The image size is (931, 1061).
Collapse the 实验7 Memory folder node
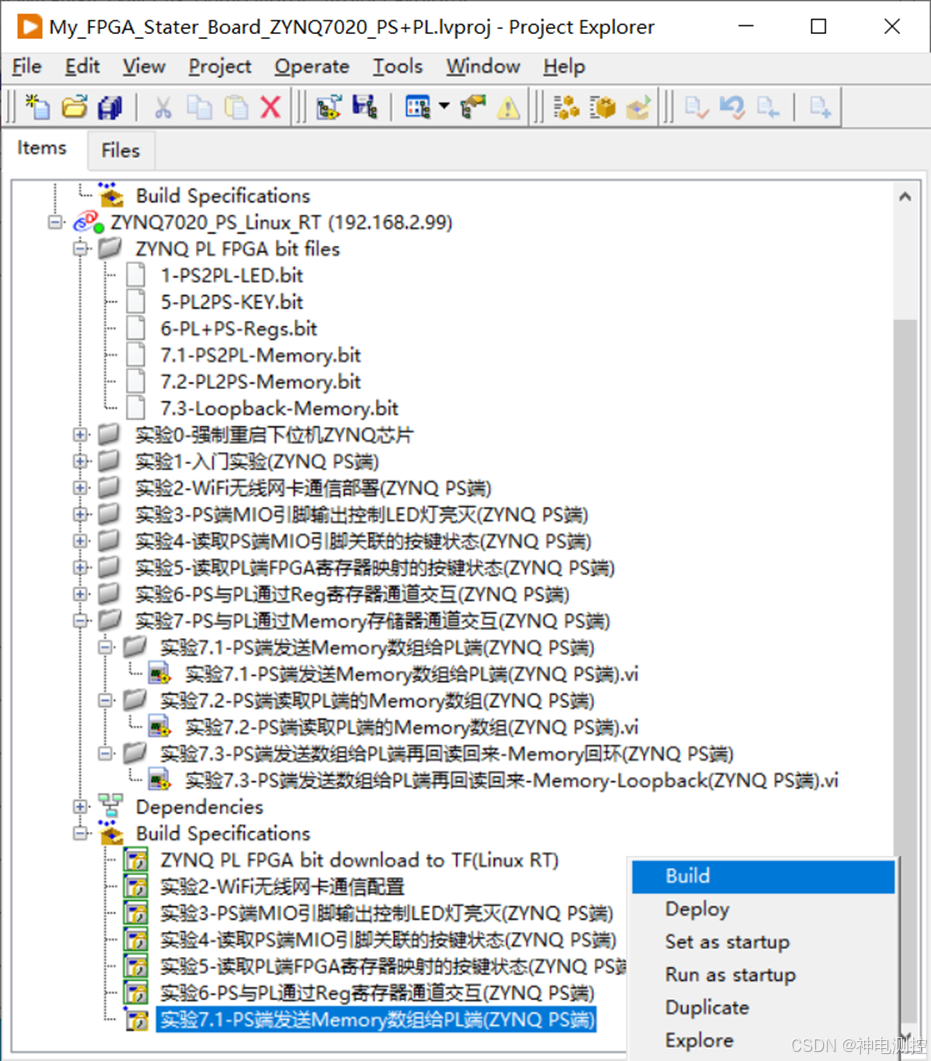pyautogui.click(x=81, y=620)
